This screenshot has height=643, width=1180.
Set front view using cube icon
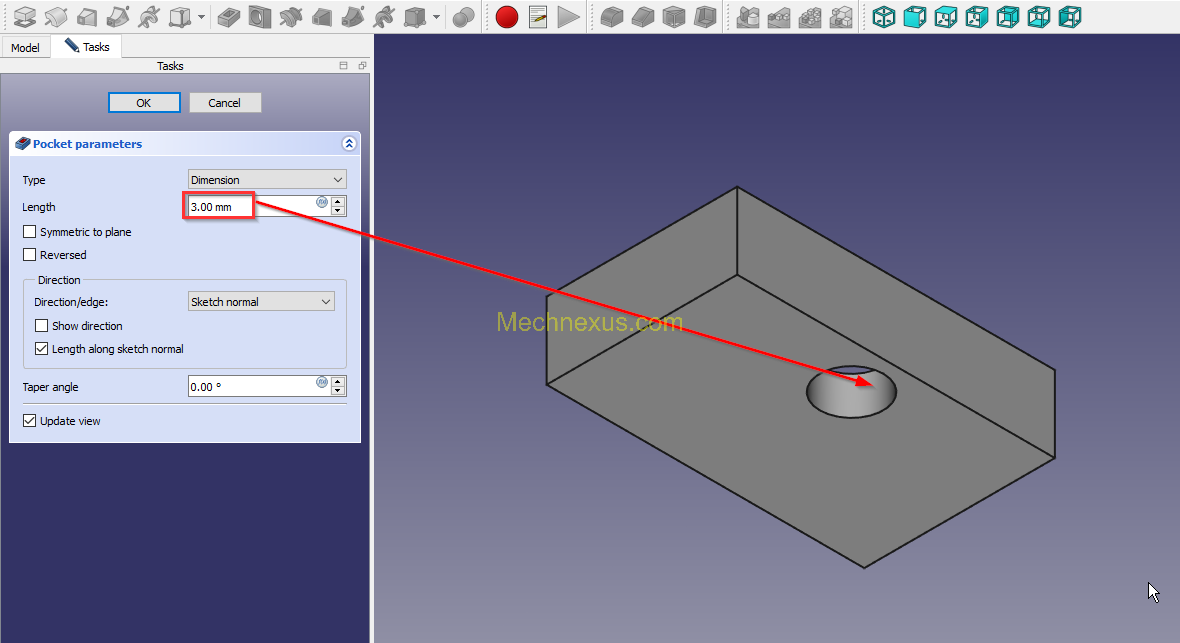click(914, 17)
